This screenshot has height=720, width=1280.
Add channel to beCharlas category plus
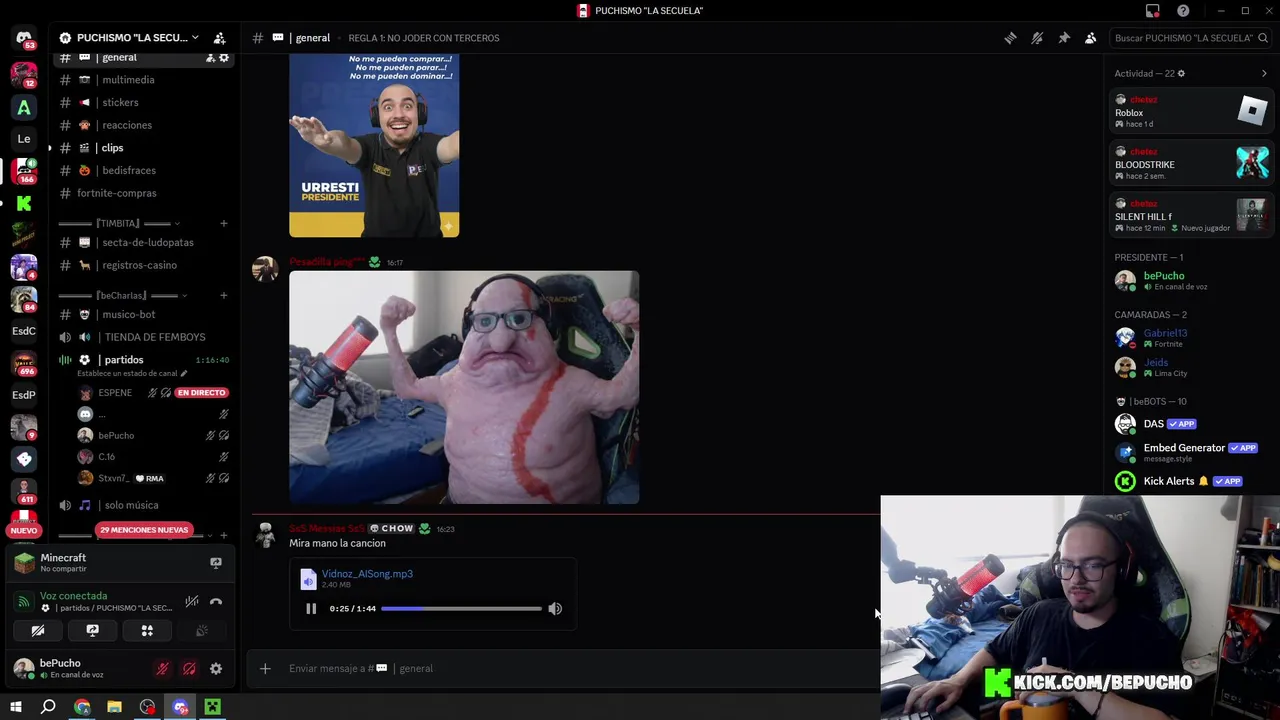[224, 295]
